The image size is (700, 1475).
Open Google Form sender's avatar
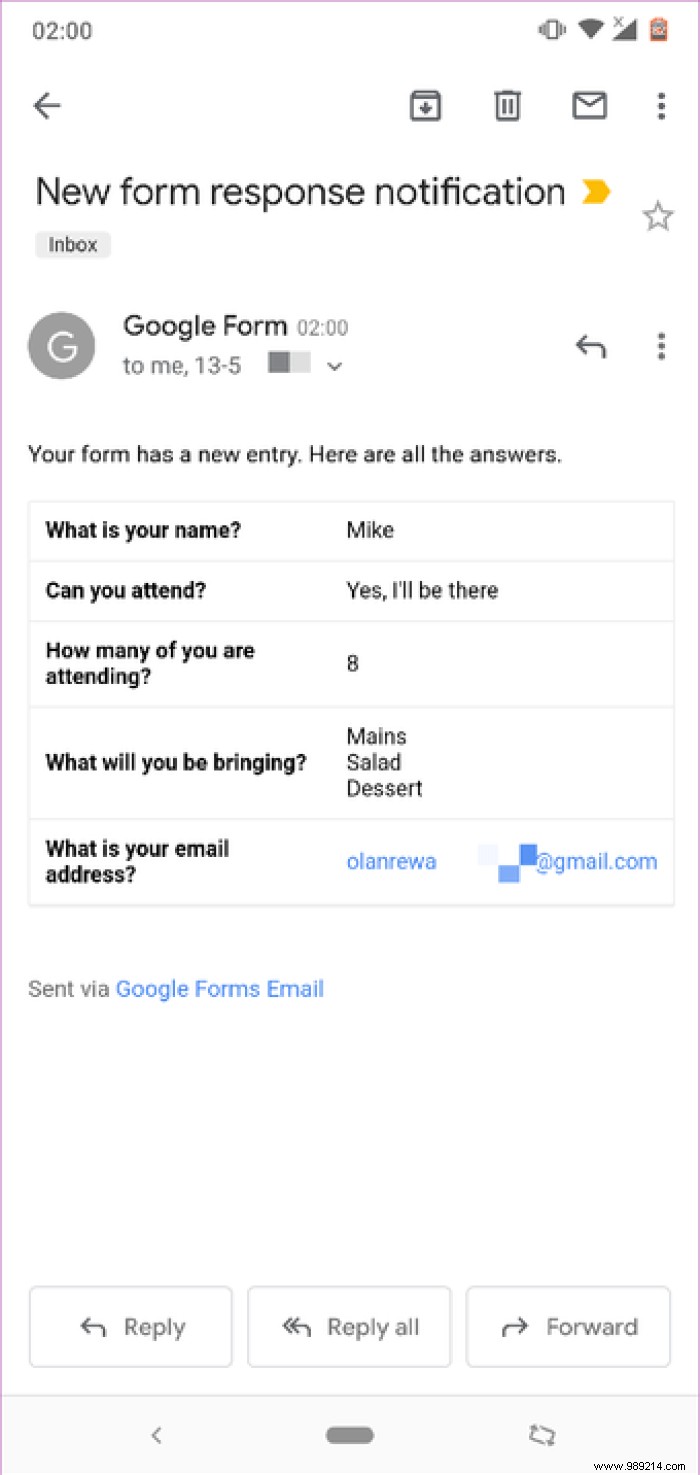(x=61, y=345)
